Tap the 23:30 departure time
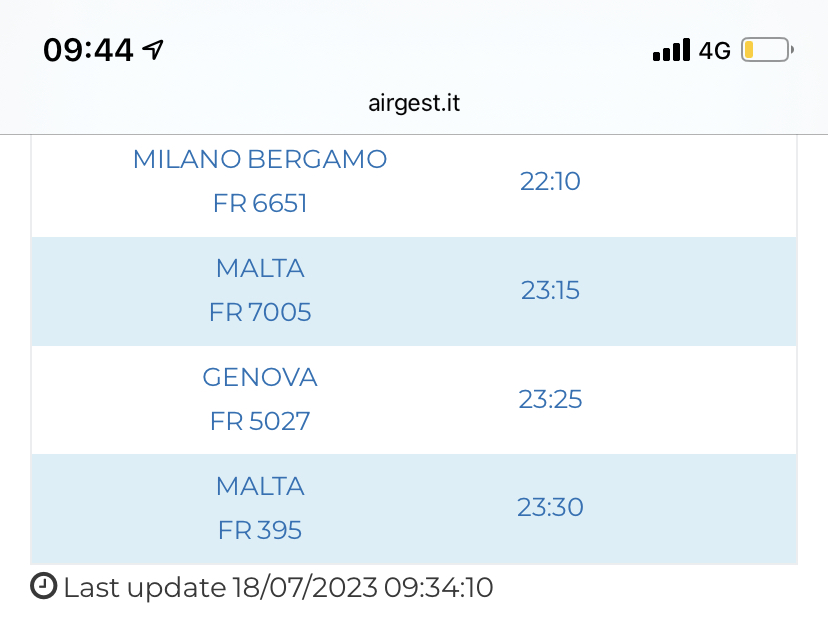Image resolution: width=828 pixels, height=628 pixels. coord(550,507)
